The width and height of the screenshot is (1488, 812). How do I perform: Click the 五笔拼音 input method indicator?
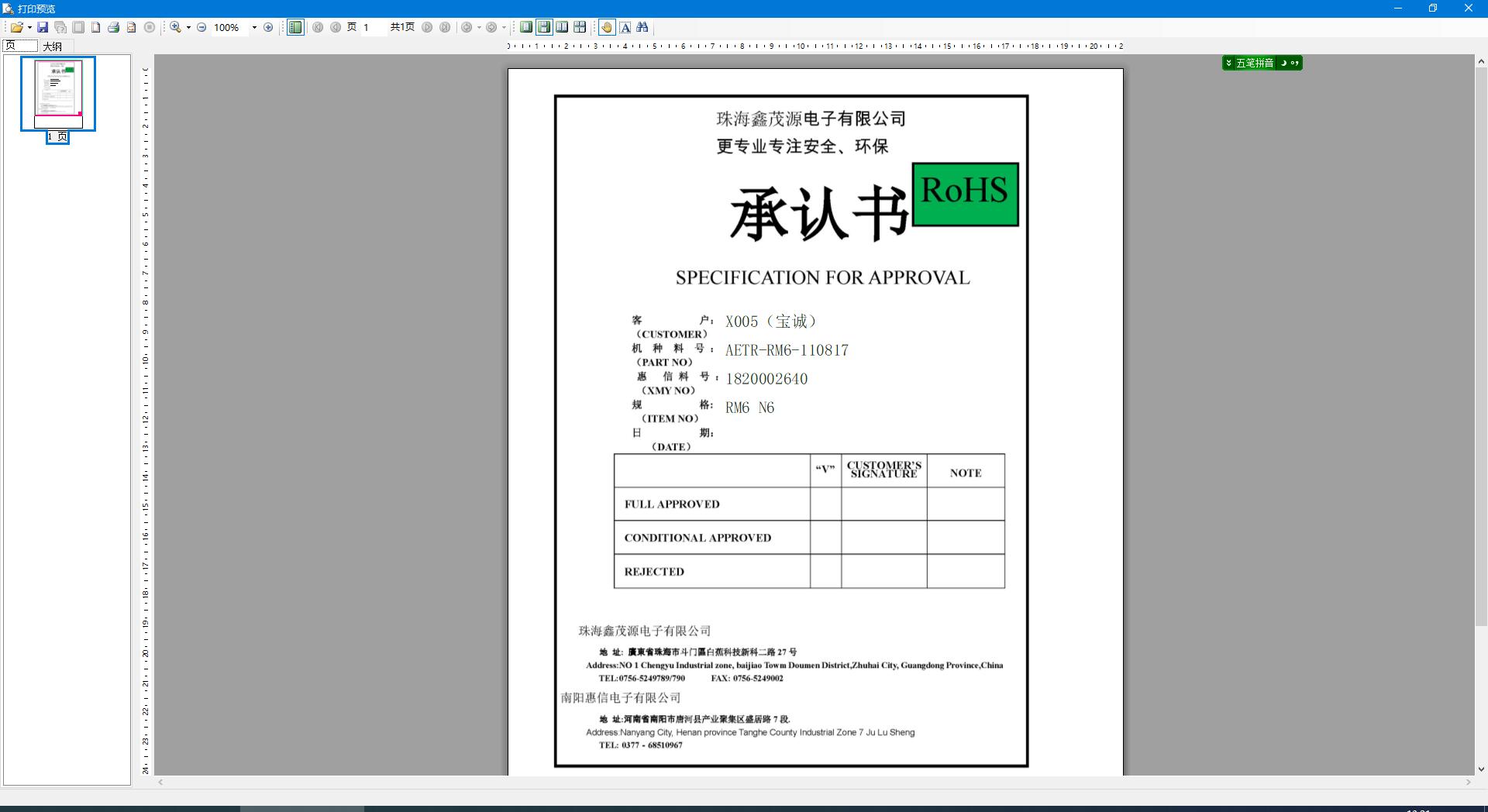pos(1262,63)
